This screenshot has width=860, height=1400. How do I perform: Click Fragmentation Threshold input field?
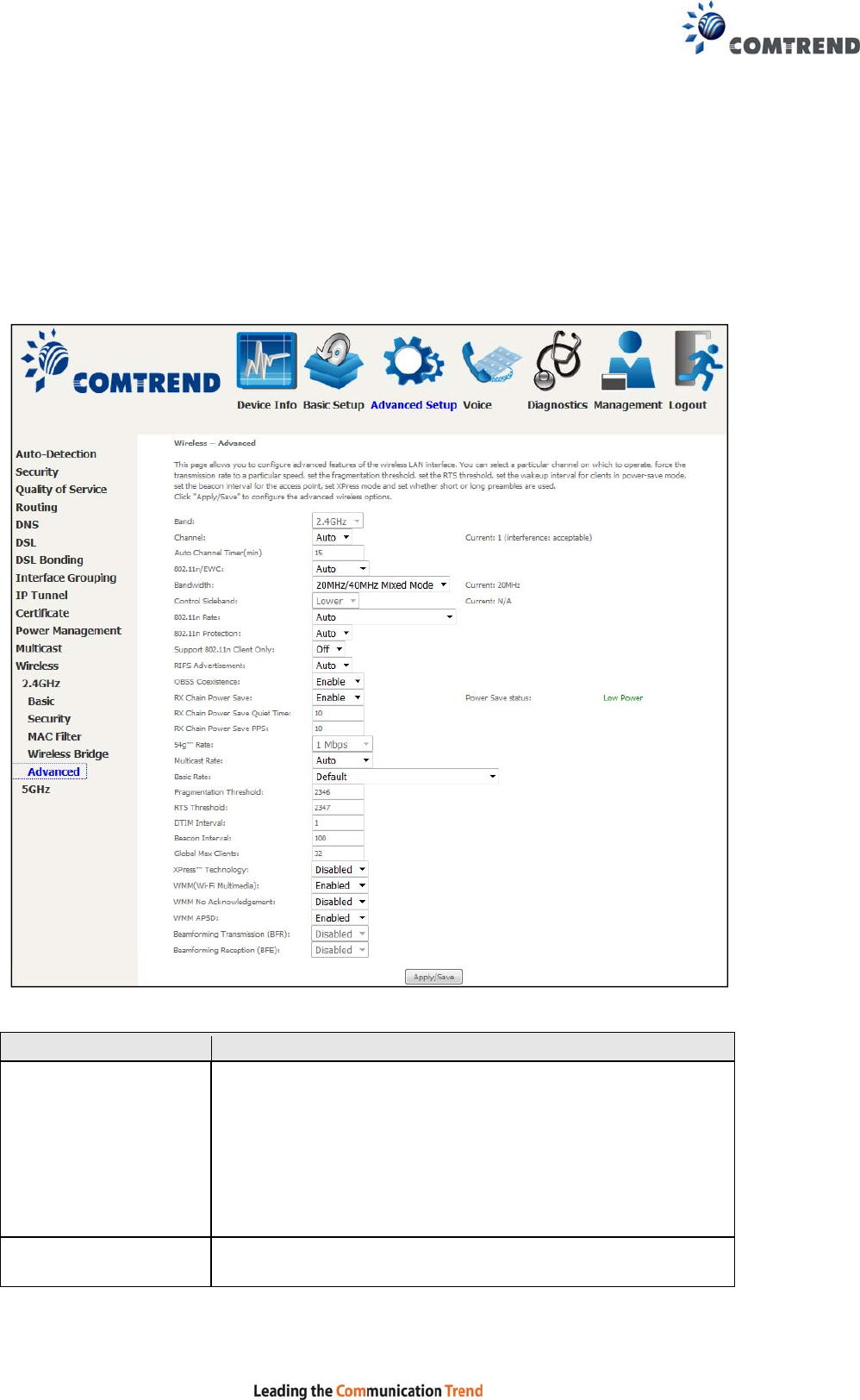pos(338,792)
